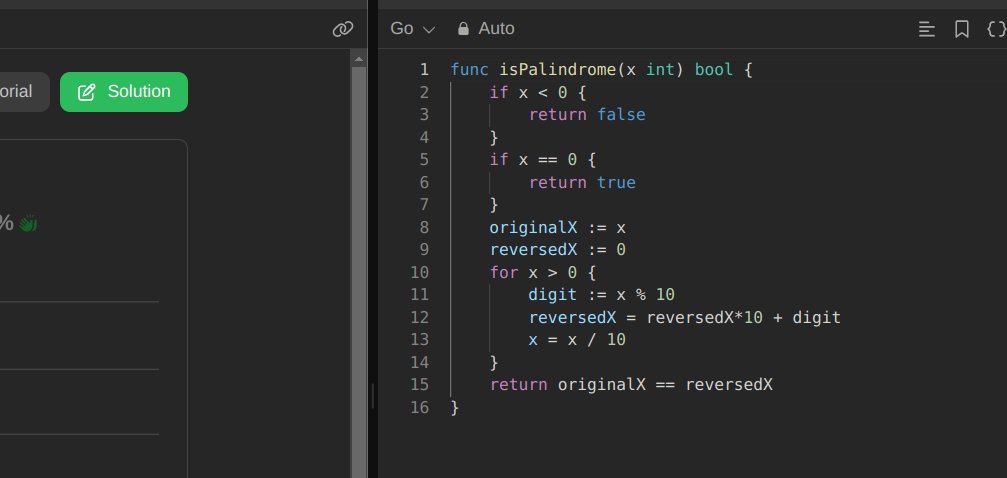1007x478 pixels.
Task: Open the Go language dropdown
Action: click(x=412, y=29)
